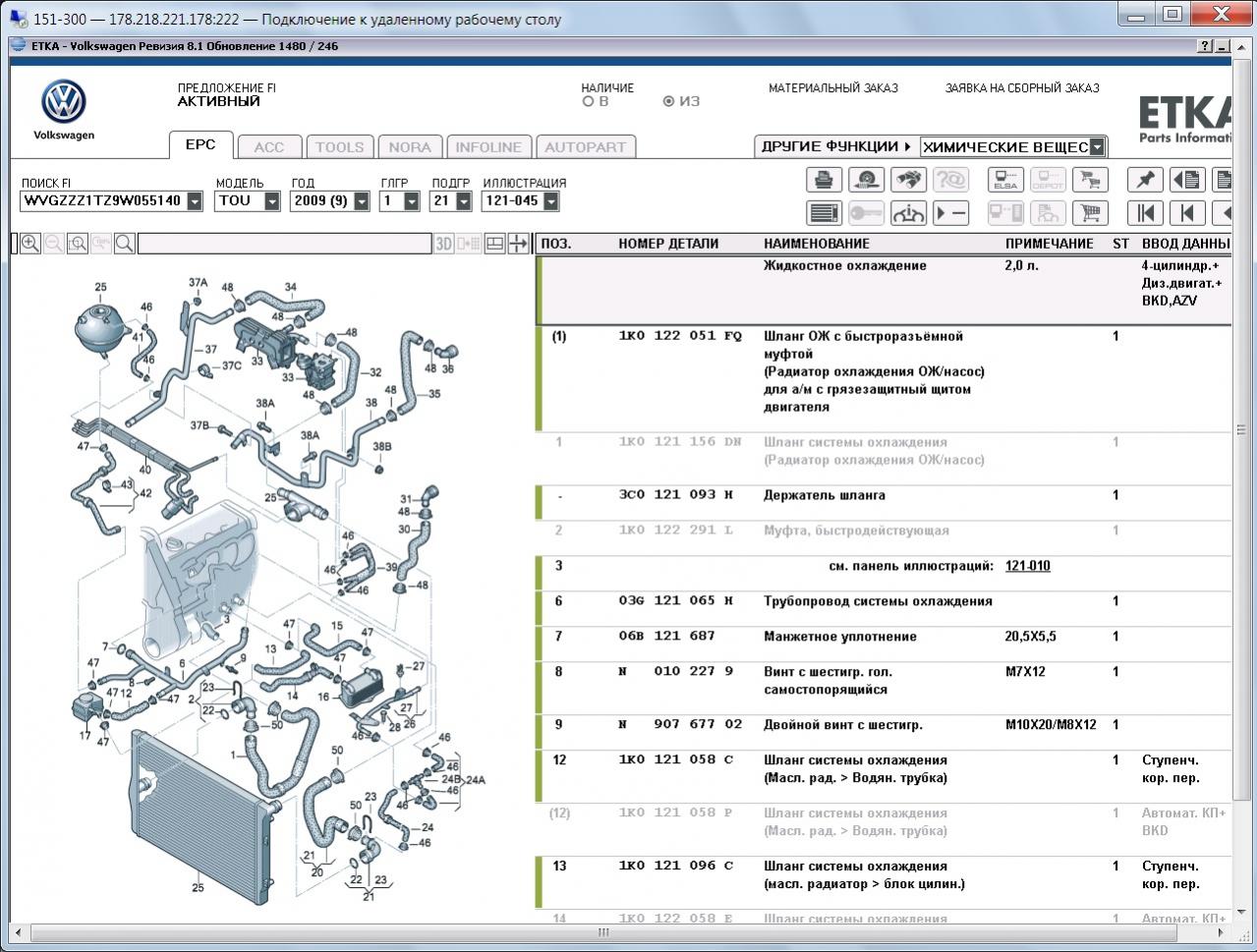The width and height of the screenshot is (1257, 952).
Task: Open the ИЛЛЮСТРАЦИЯ 121-045 dropdown
Action: (x=551, y=201)
